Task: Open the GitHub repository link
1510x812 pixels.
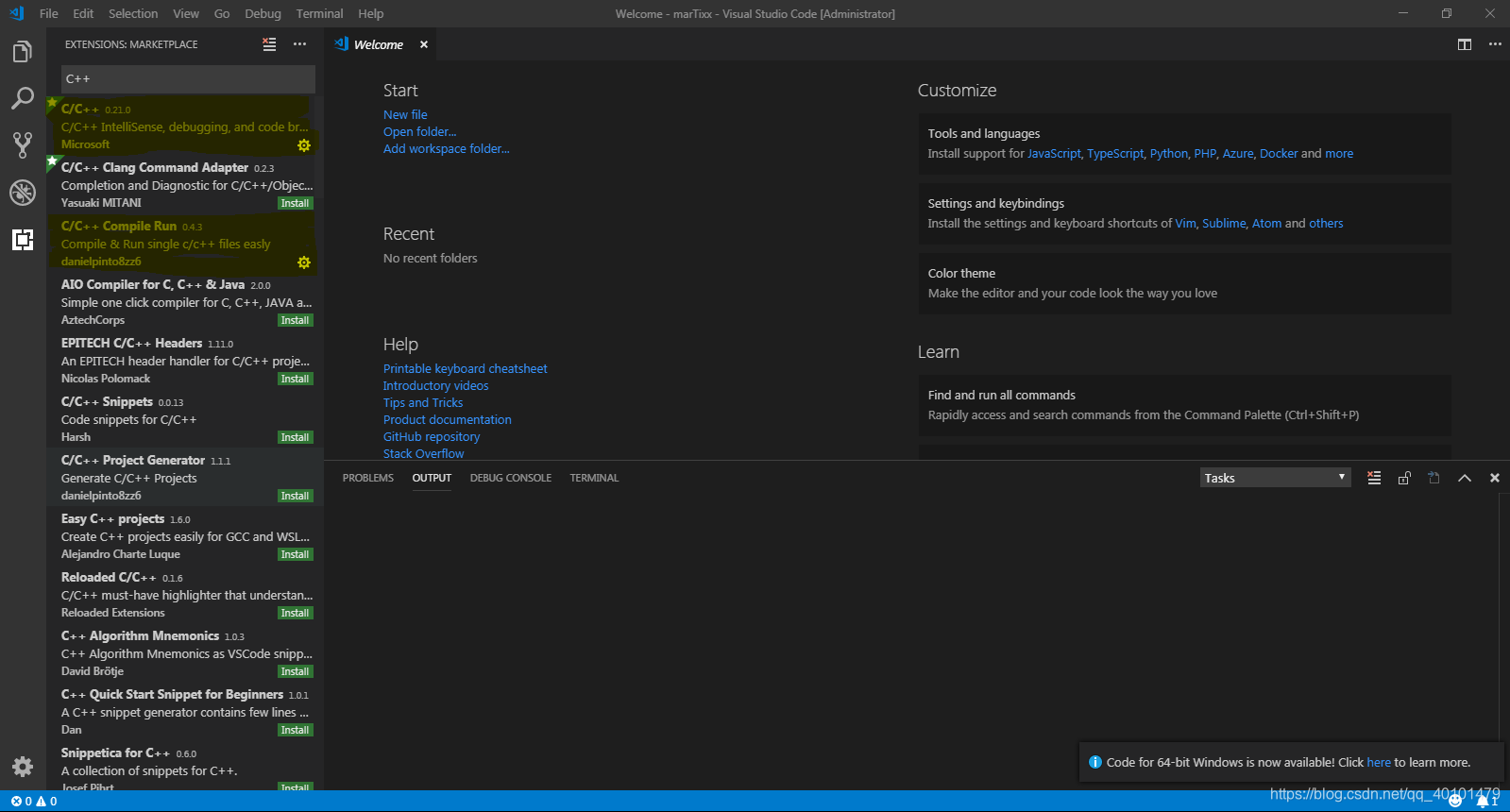Action: pos(432,436)
